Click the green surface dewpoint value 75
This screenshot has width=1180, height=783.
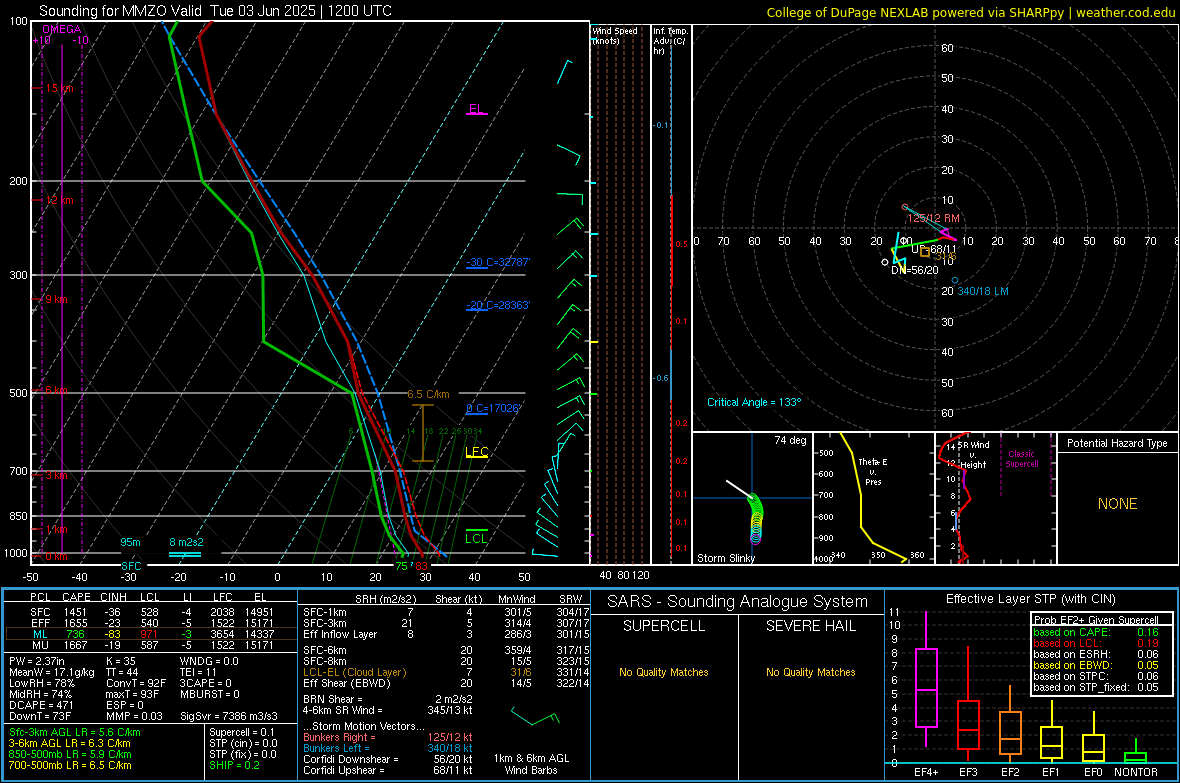[x=402, y=566]
